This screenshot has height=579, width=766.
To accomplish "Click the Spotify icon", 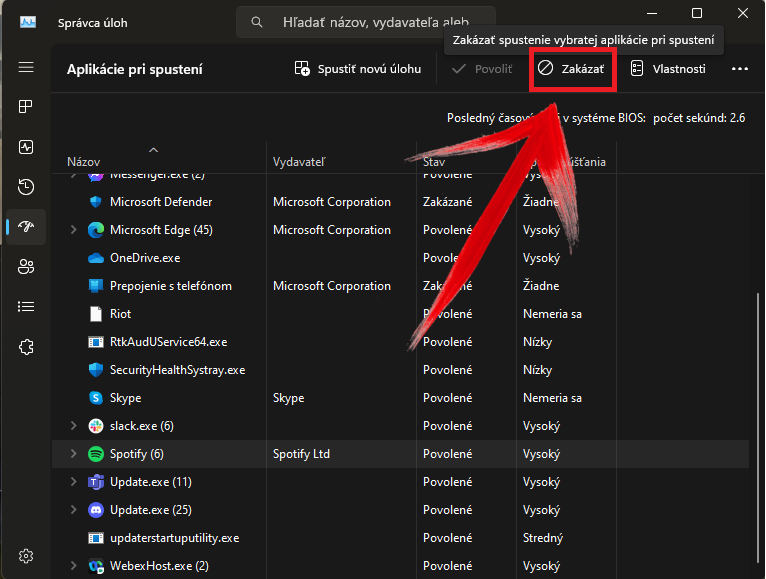I will (96, 454).
